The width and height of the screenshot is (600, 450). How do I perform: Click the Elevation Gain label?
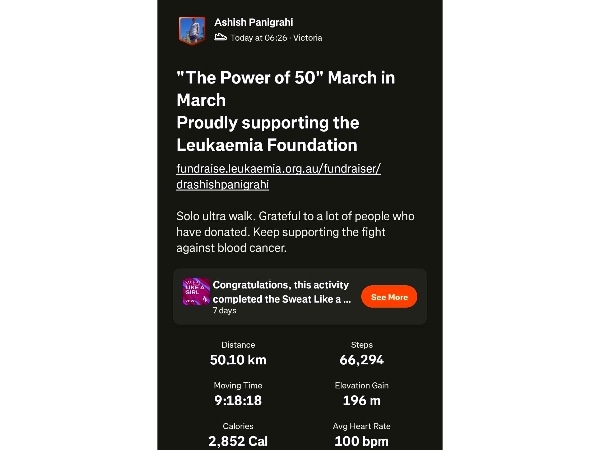[361, 385]
